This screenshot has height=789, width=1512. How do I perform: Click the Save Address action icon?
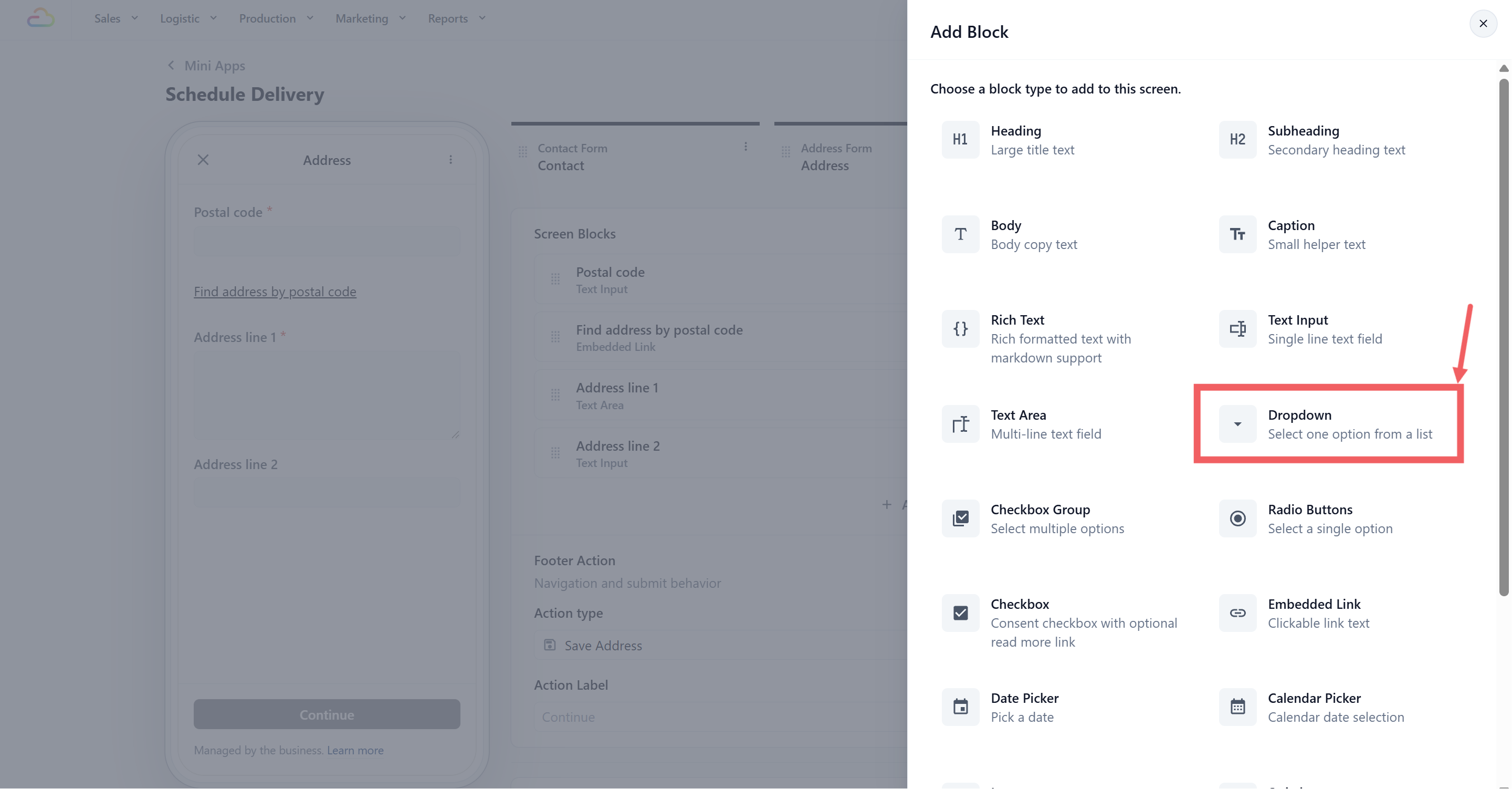click(x=549, y=645)
